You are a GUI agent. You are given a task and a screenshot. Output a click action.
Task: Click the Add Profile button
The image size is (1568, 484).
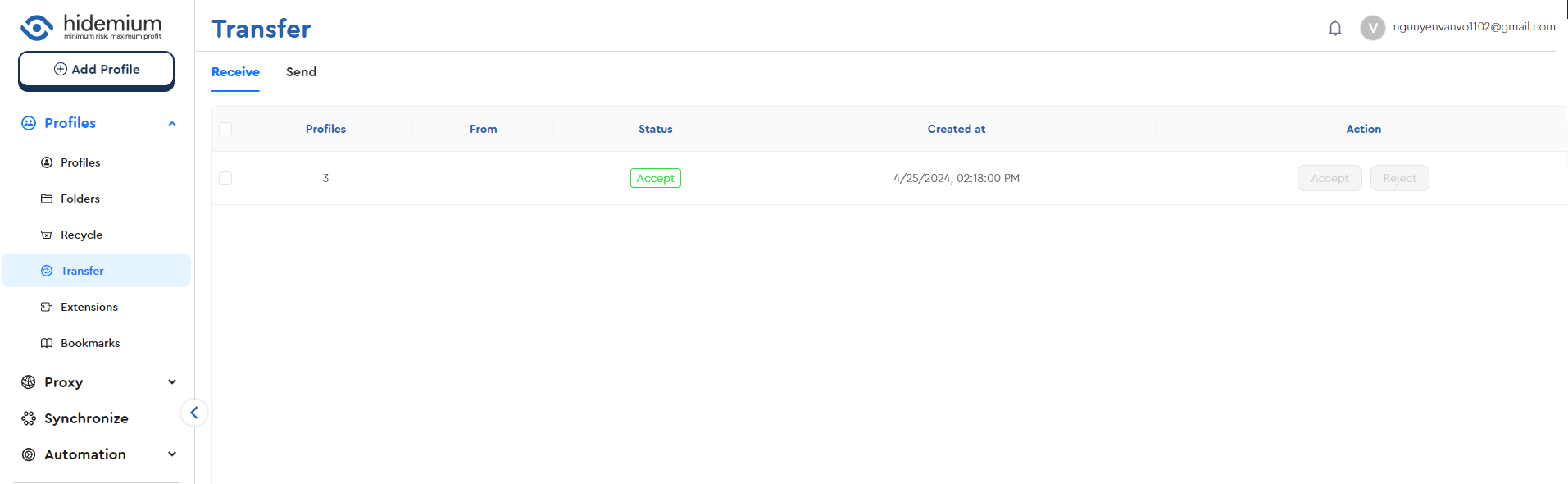[96, 70]
